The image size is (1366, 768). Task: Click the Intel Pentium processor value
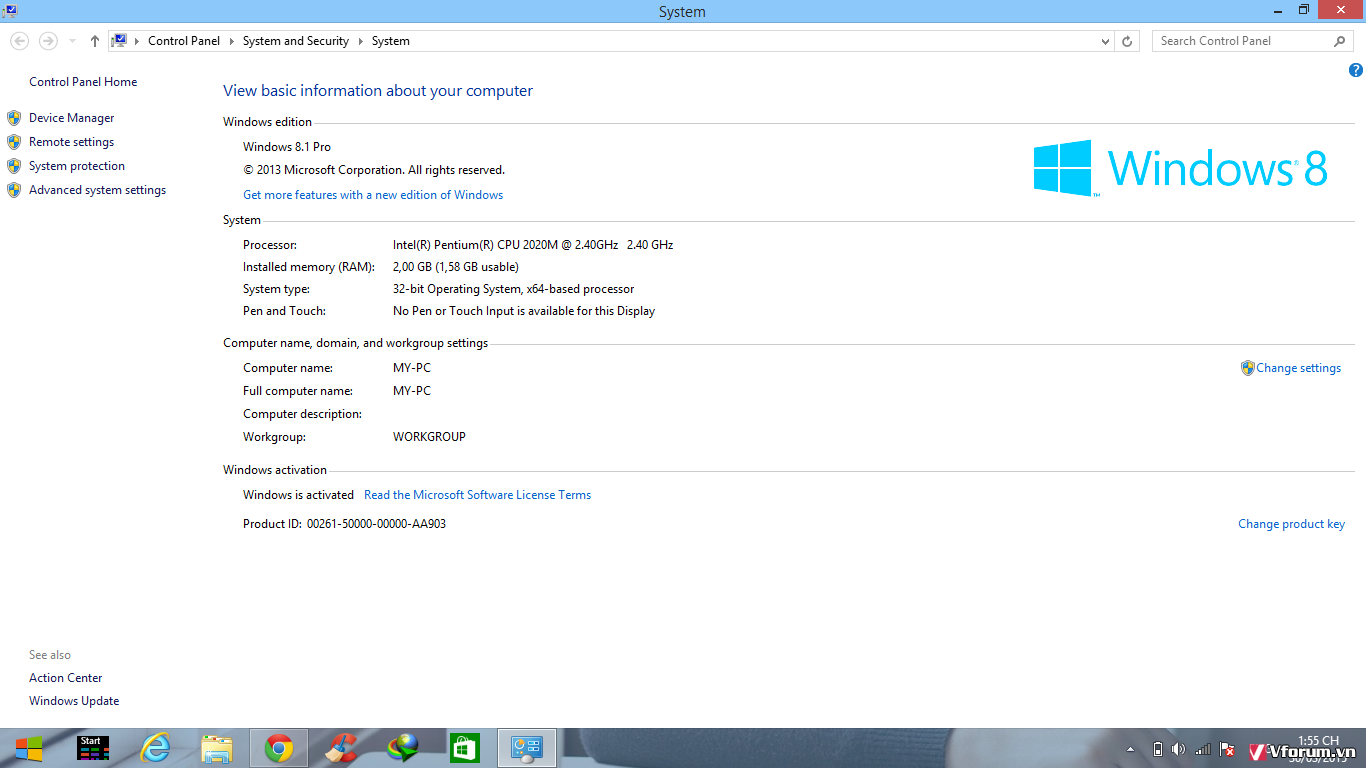[533, 245]
